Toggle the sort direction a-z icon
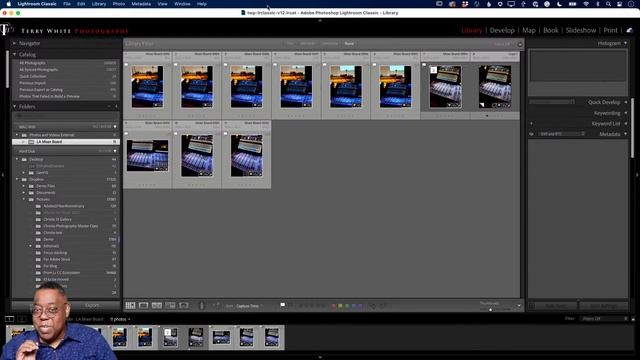Screen dimensions: 640x360 [217, 305]
